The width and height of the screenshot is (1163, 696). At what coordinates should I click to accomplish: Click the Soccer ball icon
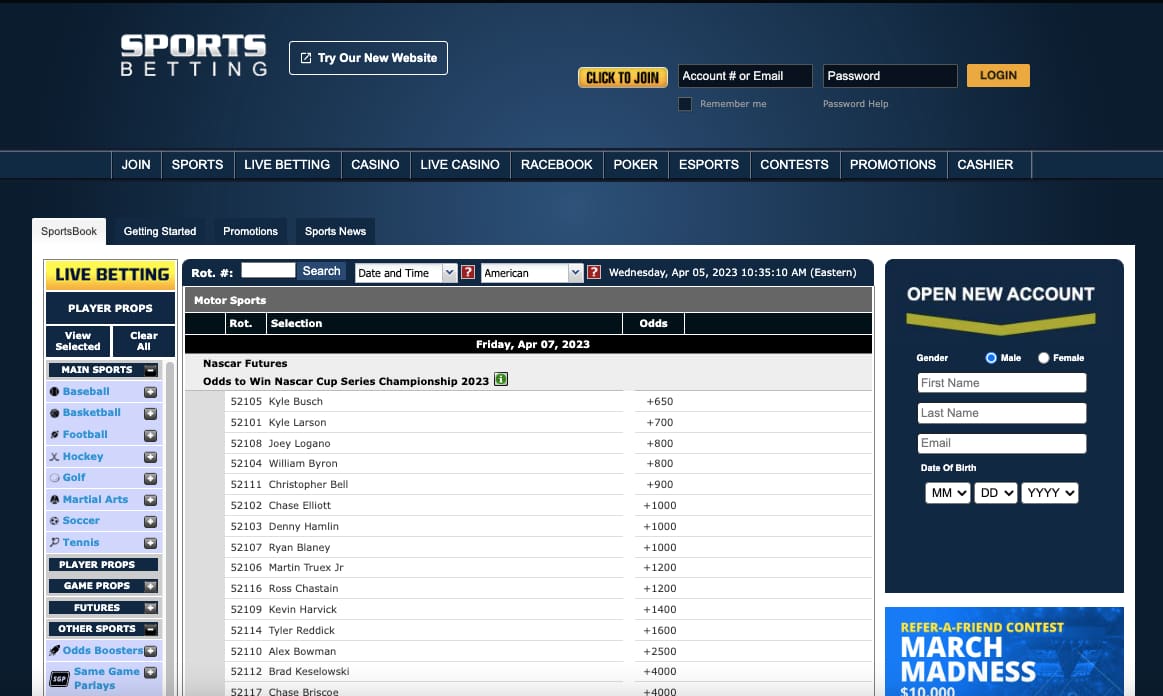click(x=54, y=521)
